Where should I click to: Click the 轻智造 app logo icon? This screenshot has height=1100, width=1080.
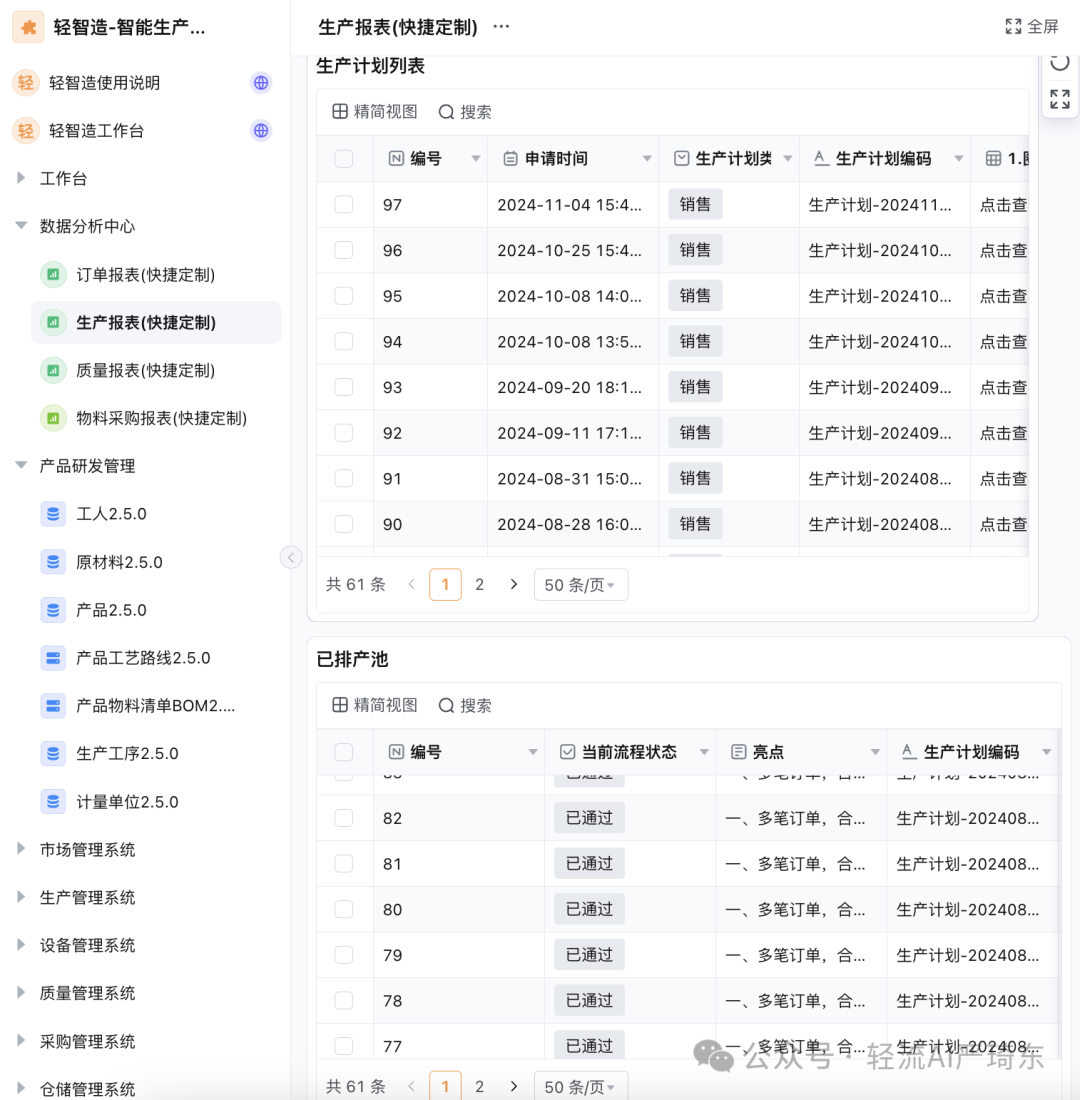pos(27,27)
